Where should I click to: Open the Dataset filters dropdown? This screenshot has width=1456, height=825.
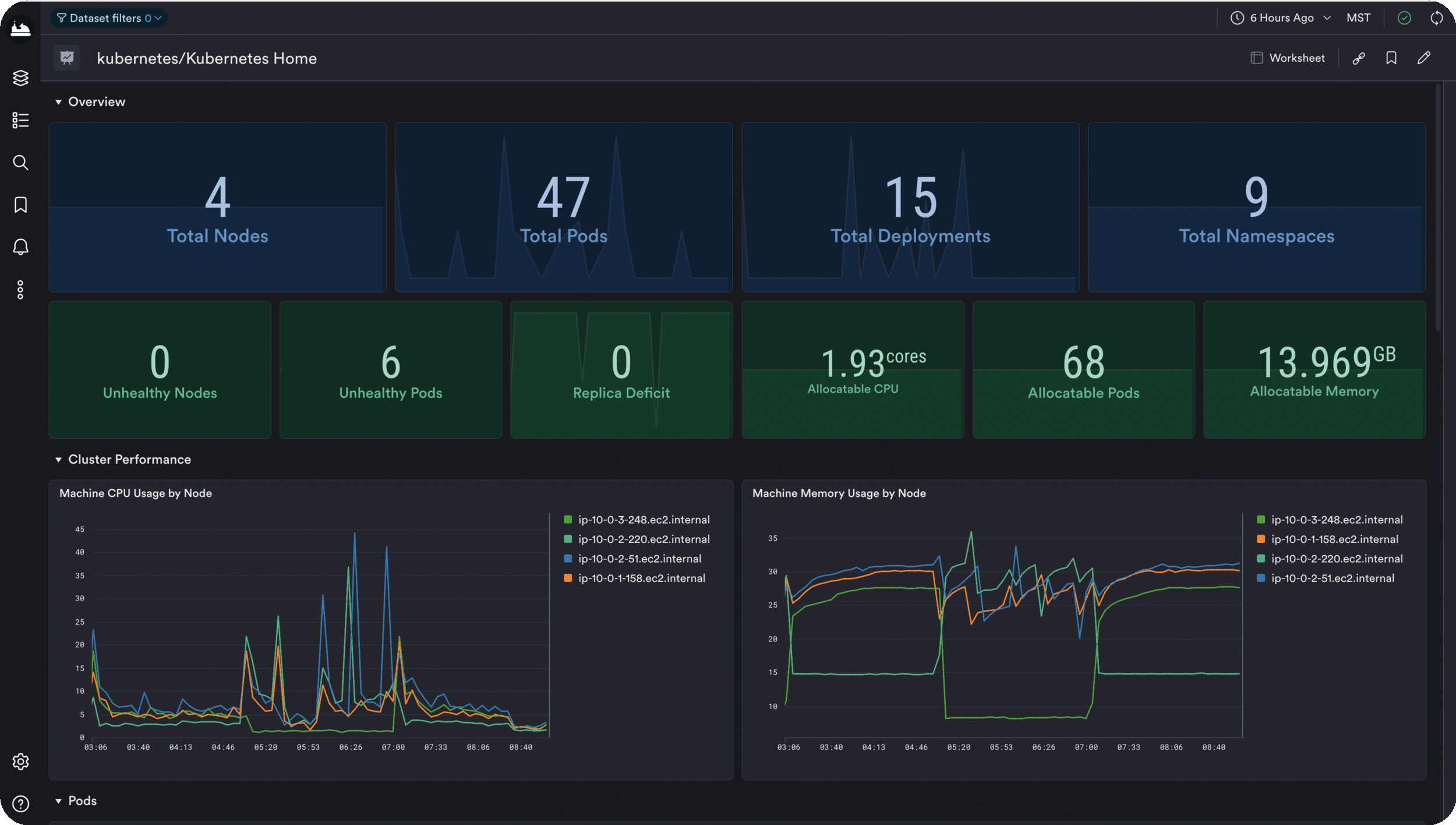pos(109,18)
